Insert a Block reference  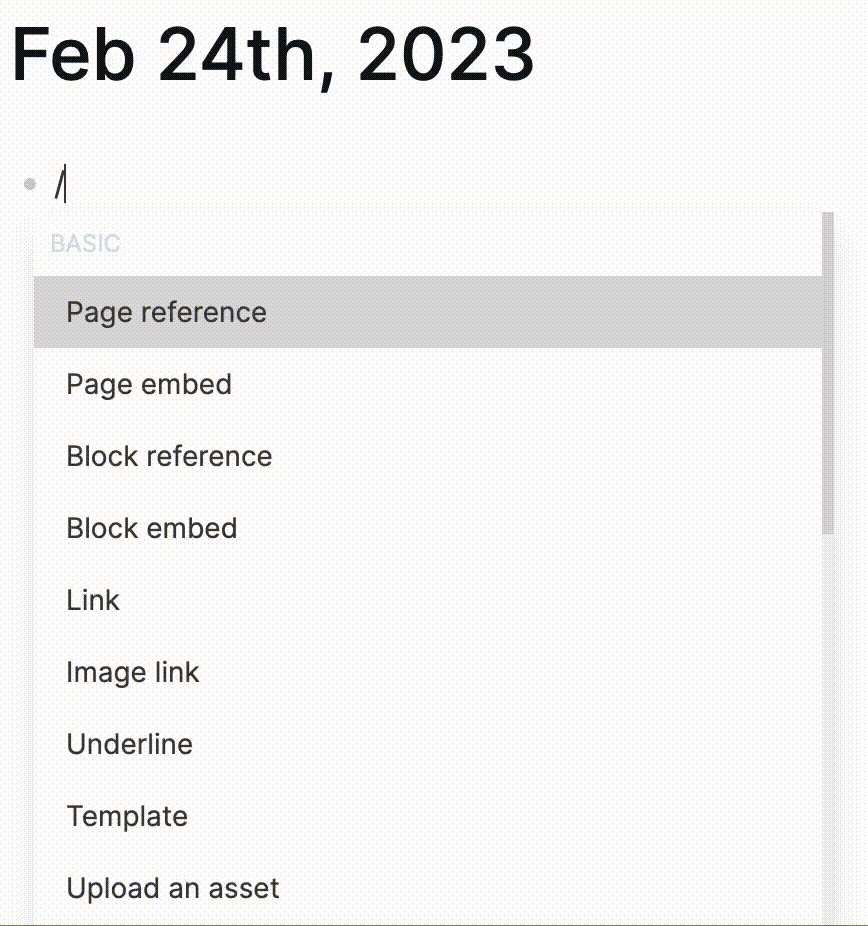click(x=169, y=456)
